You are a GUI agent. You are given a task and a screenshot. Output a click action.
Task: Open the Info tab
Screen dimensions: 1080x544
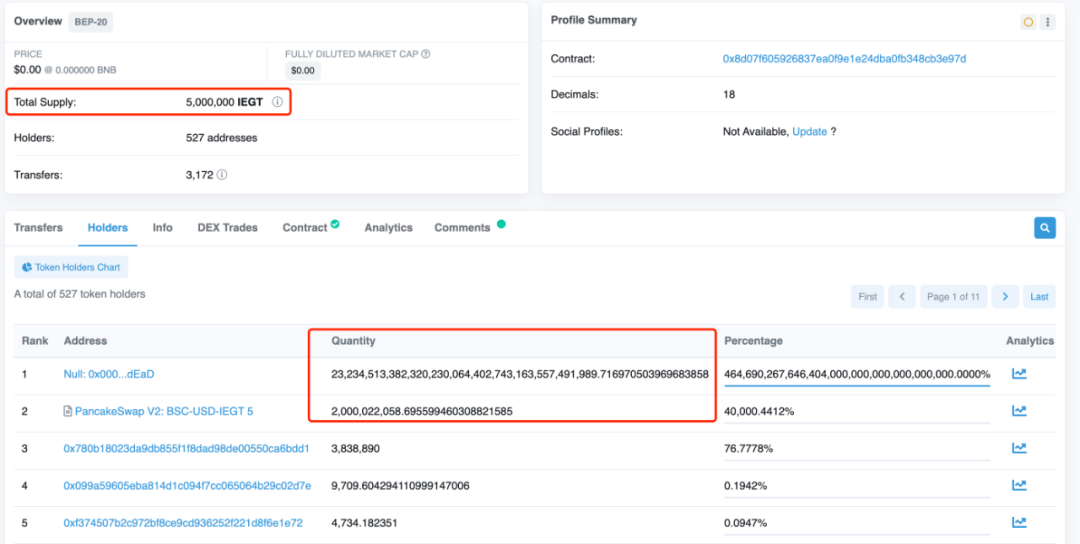[163, 228]
